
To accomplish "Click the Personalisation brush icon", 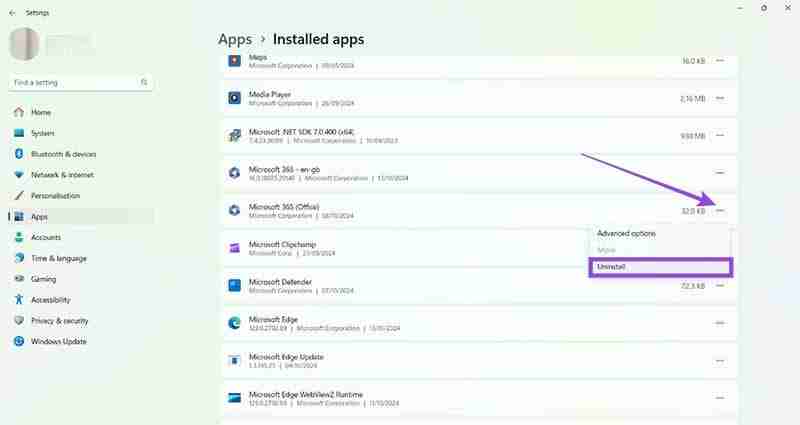I will 19,195.
